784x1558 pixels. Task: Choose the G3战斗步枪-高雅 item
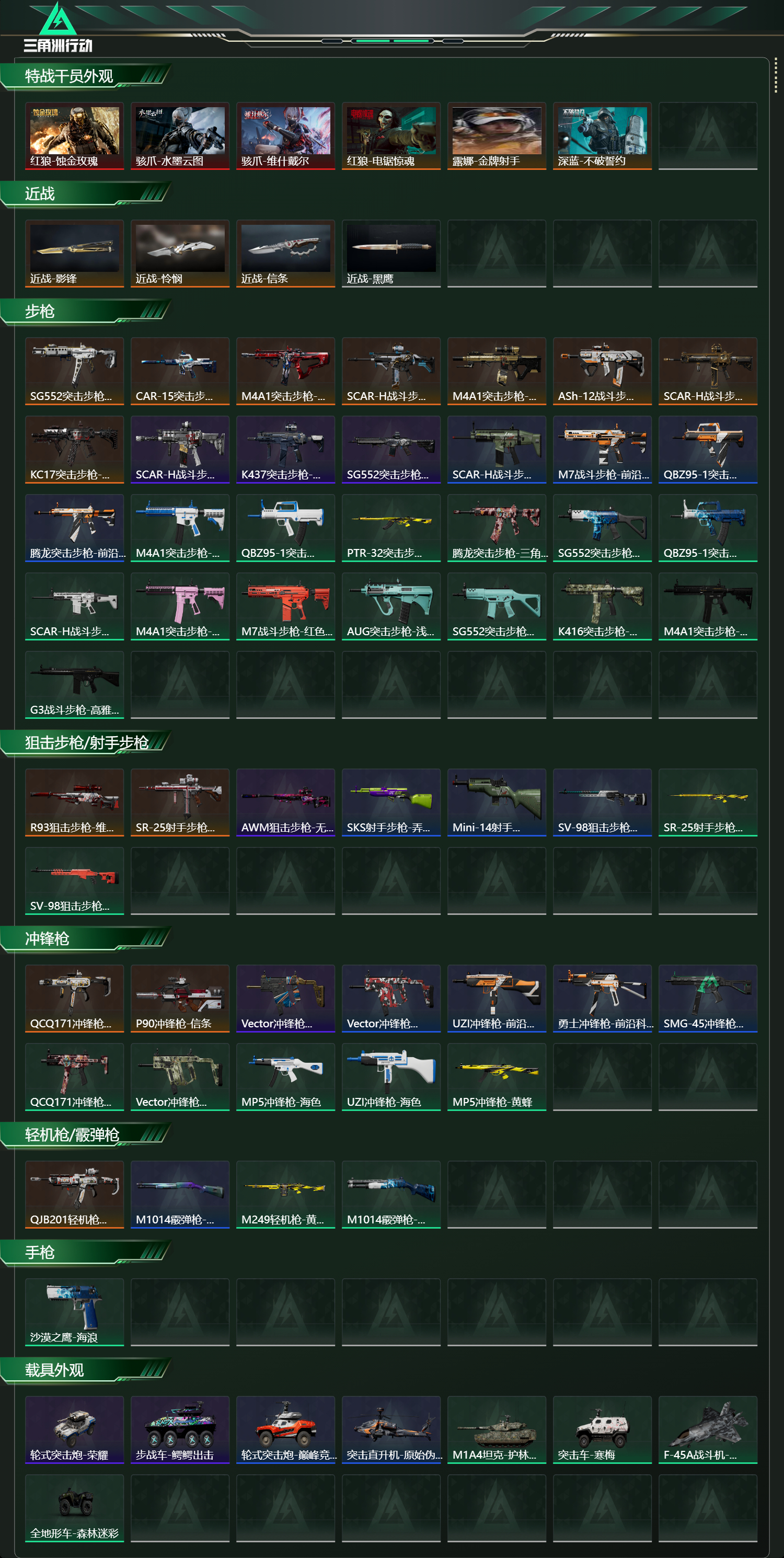click(x=74, y=685)
